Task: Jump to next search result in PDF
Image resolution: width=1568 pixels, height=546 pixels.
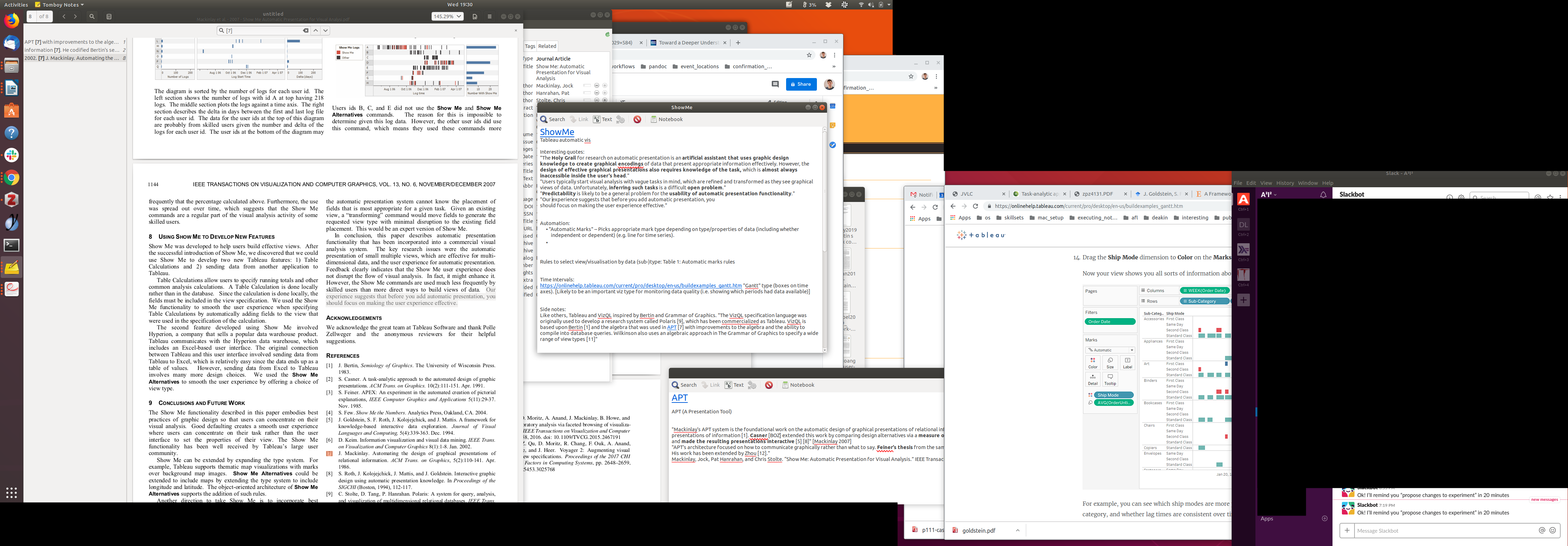Action: coord(325,30)
